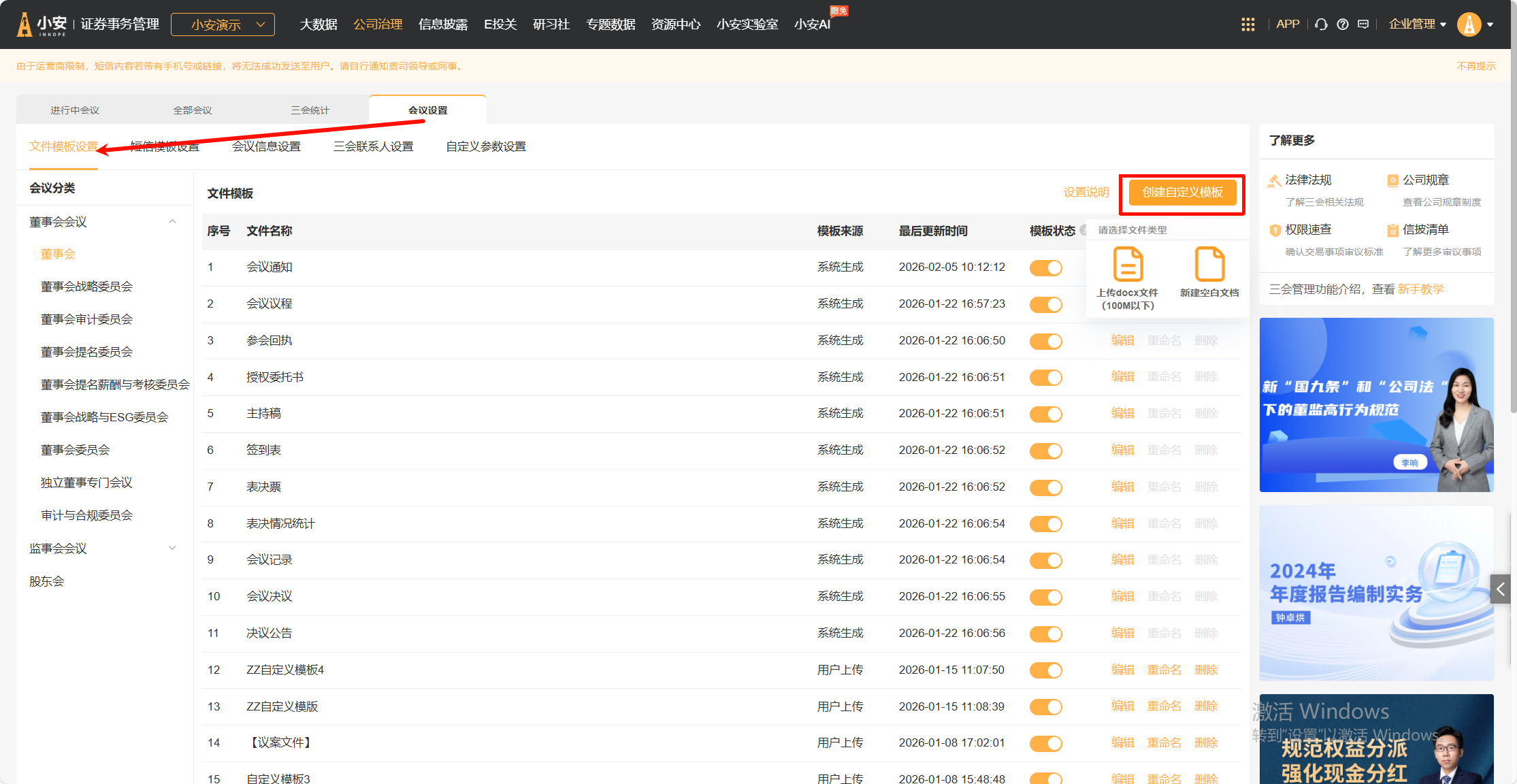Open the 短信模板设置 sub-tab
Screen dimensions: 1517x784
pos(165,146)
